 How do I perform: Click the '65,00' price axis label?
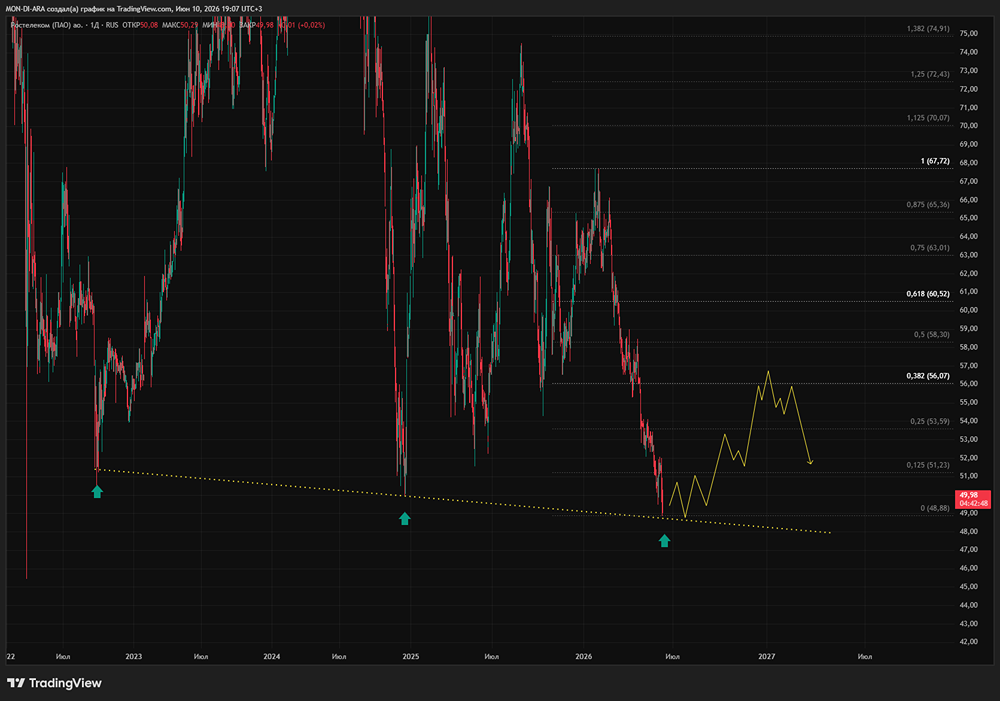[x=968, y=218]
